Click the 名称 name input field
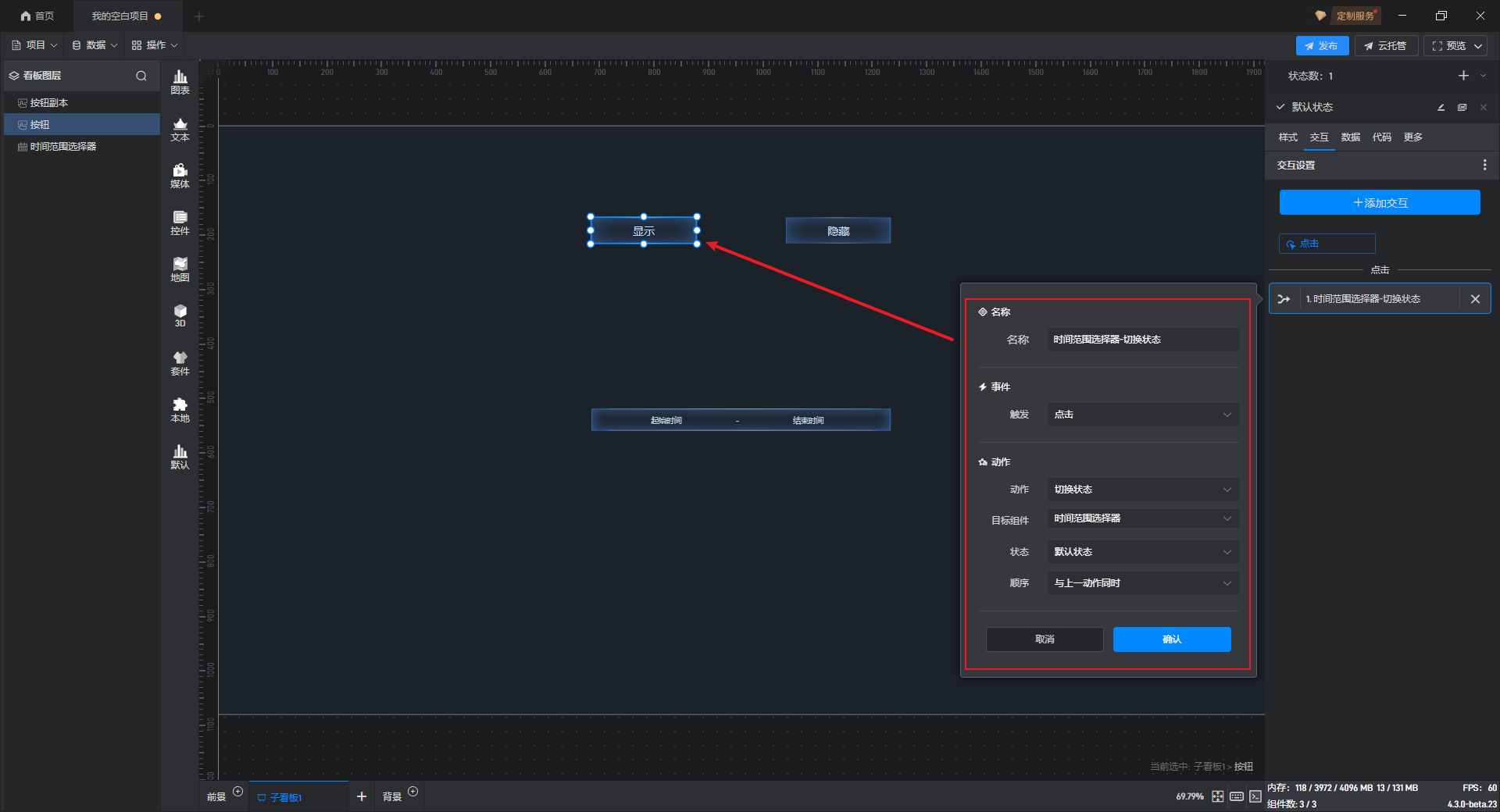 1142,340
